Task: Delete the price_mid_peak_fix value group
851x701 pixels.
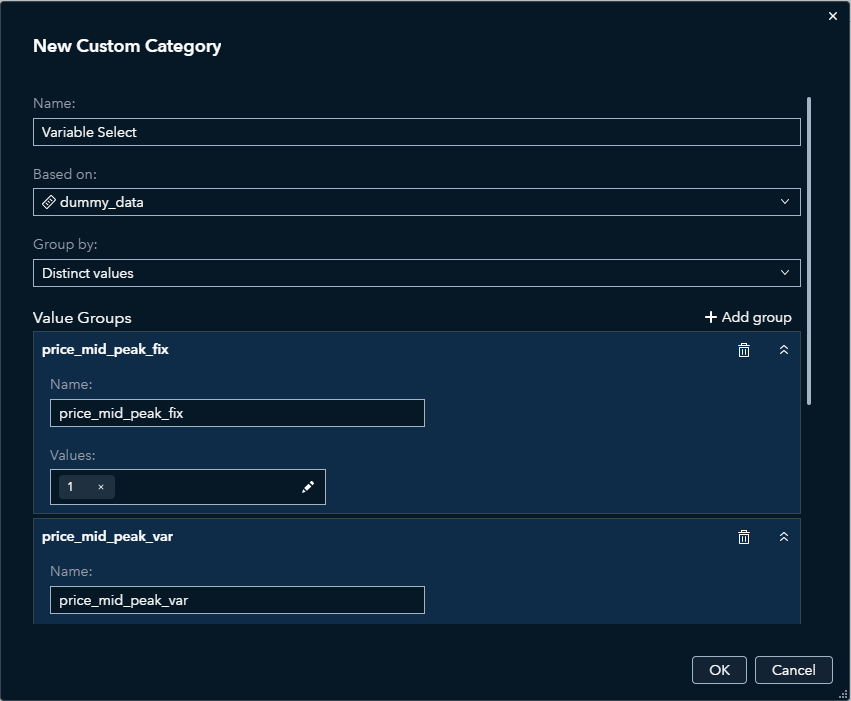Action: coord(744,349)
